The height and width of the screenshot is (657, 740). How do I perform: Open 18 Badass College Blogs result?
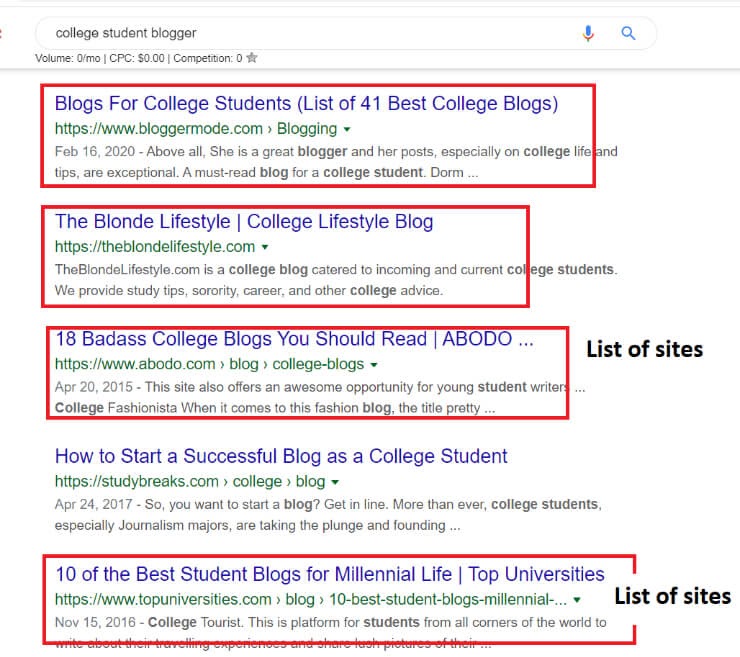[x=294, y=339]
